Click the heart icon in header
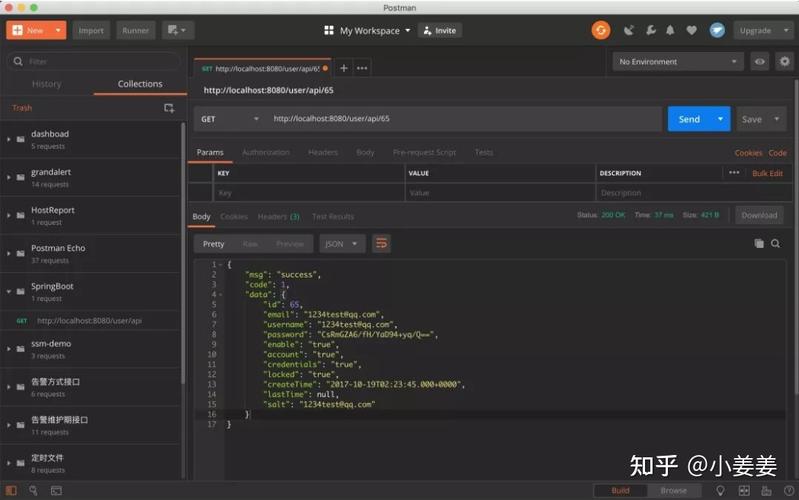Viewport: 799px width, 500px height. (x=691, y=31)
